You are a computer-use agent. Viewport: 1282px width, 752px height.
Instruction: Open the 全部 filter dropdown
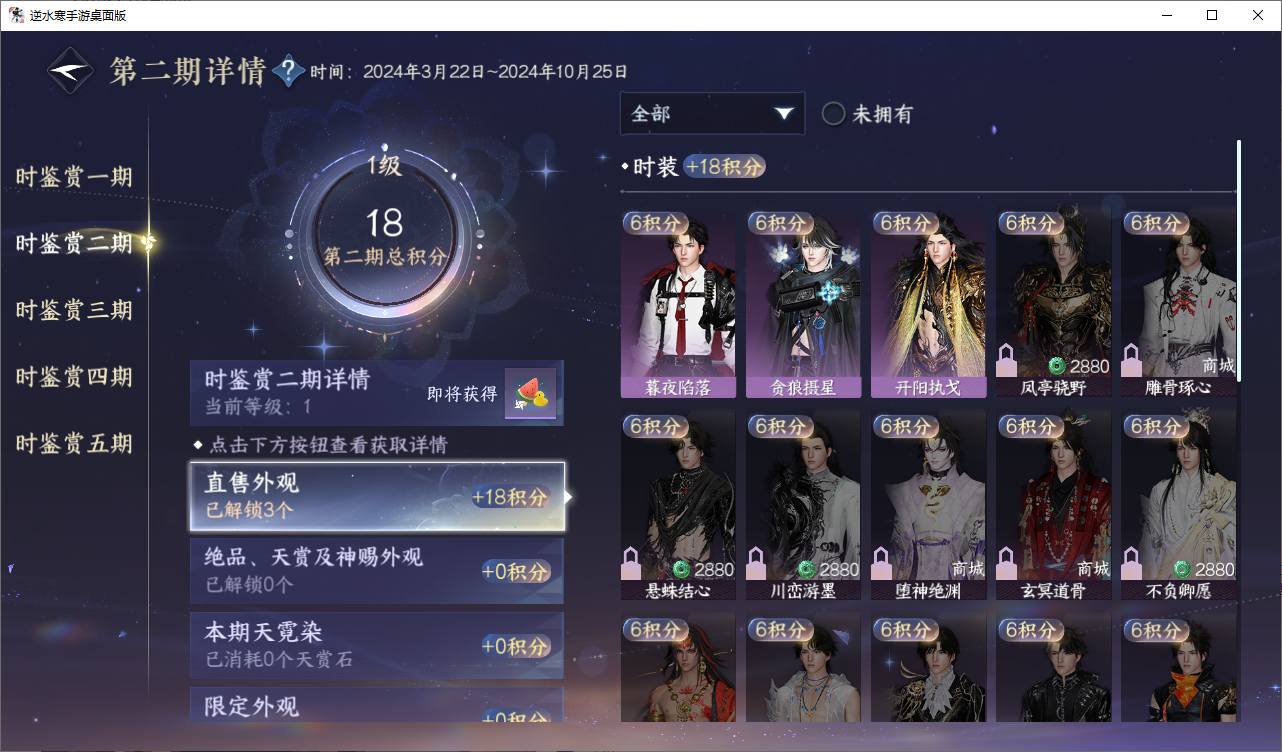(x=712, y=114)
